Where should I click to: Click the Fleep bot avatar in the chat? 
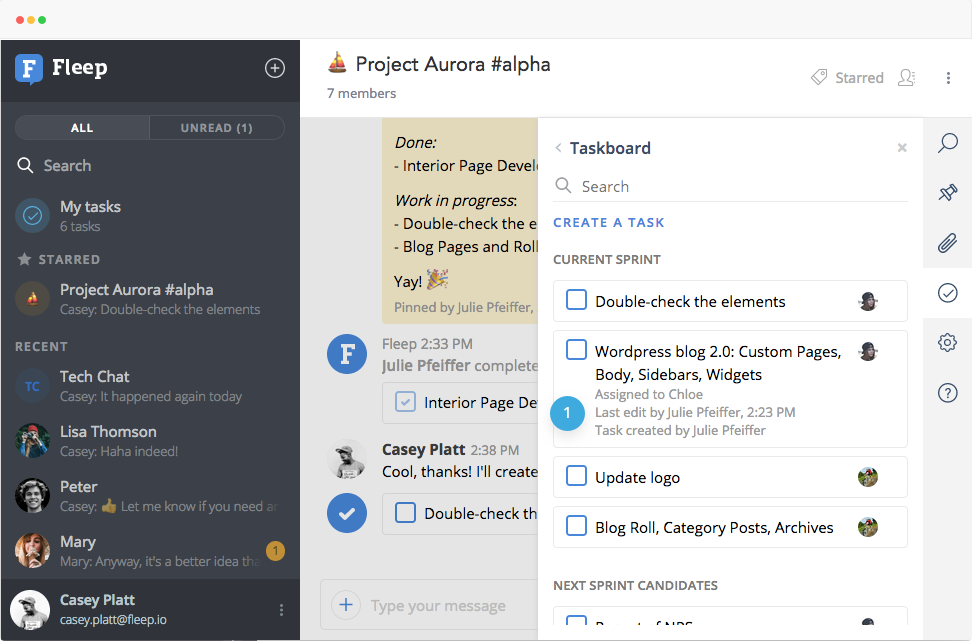tap(347, 354)
